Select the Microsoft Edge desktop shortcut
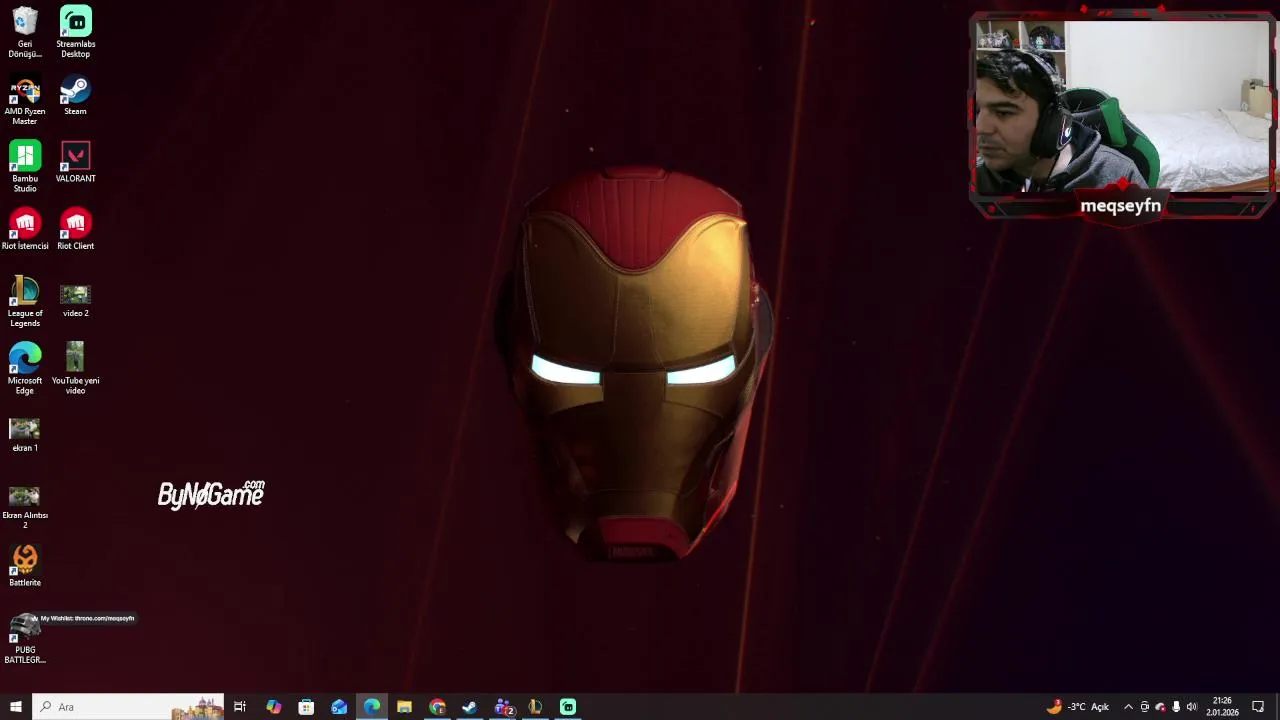 [x=25, y=369]
